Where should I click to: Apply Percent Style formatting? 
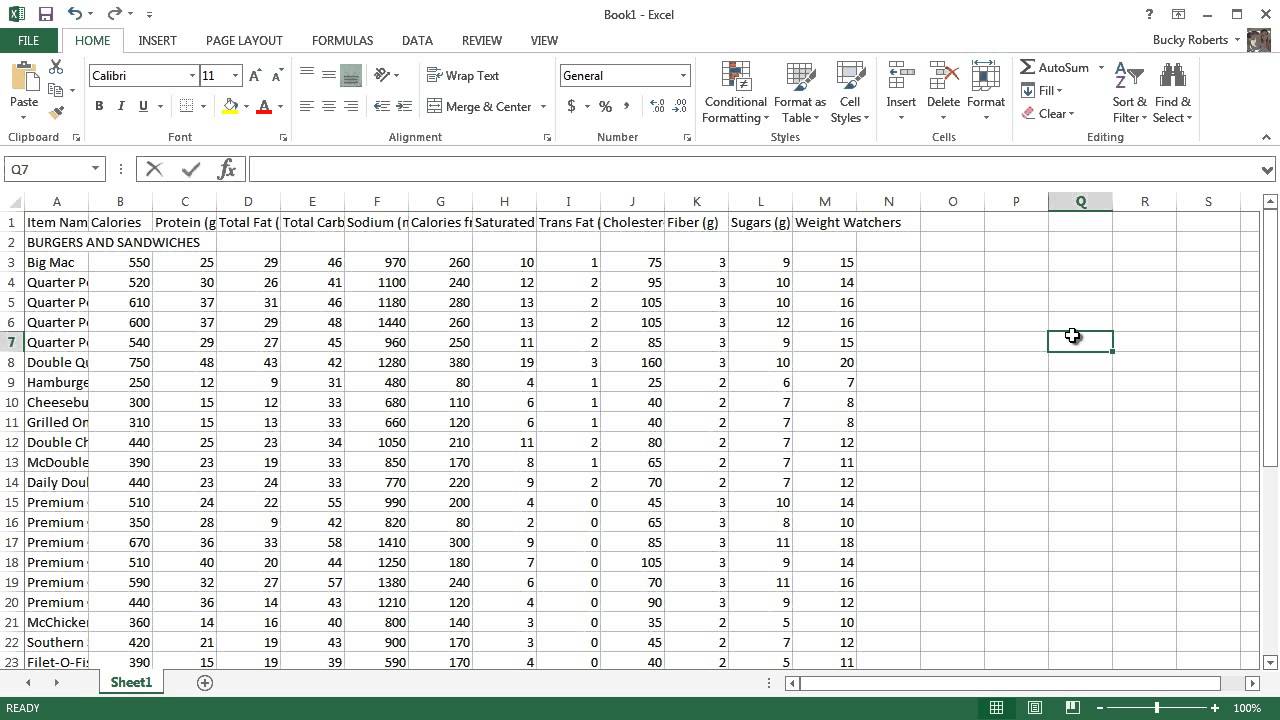coord(605,106)
